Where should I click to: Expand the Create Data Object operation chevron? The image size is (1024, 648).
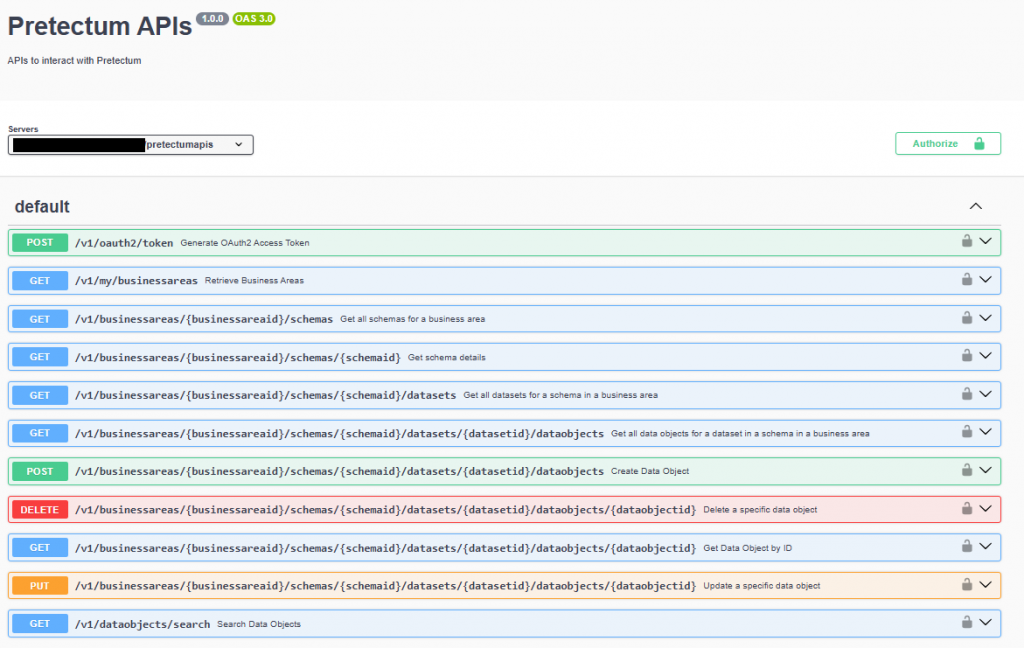coord(985,470)
